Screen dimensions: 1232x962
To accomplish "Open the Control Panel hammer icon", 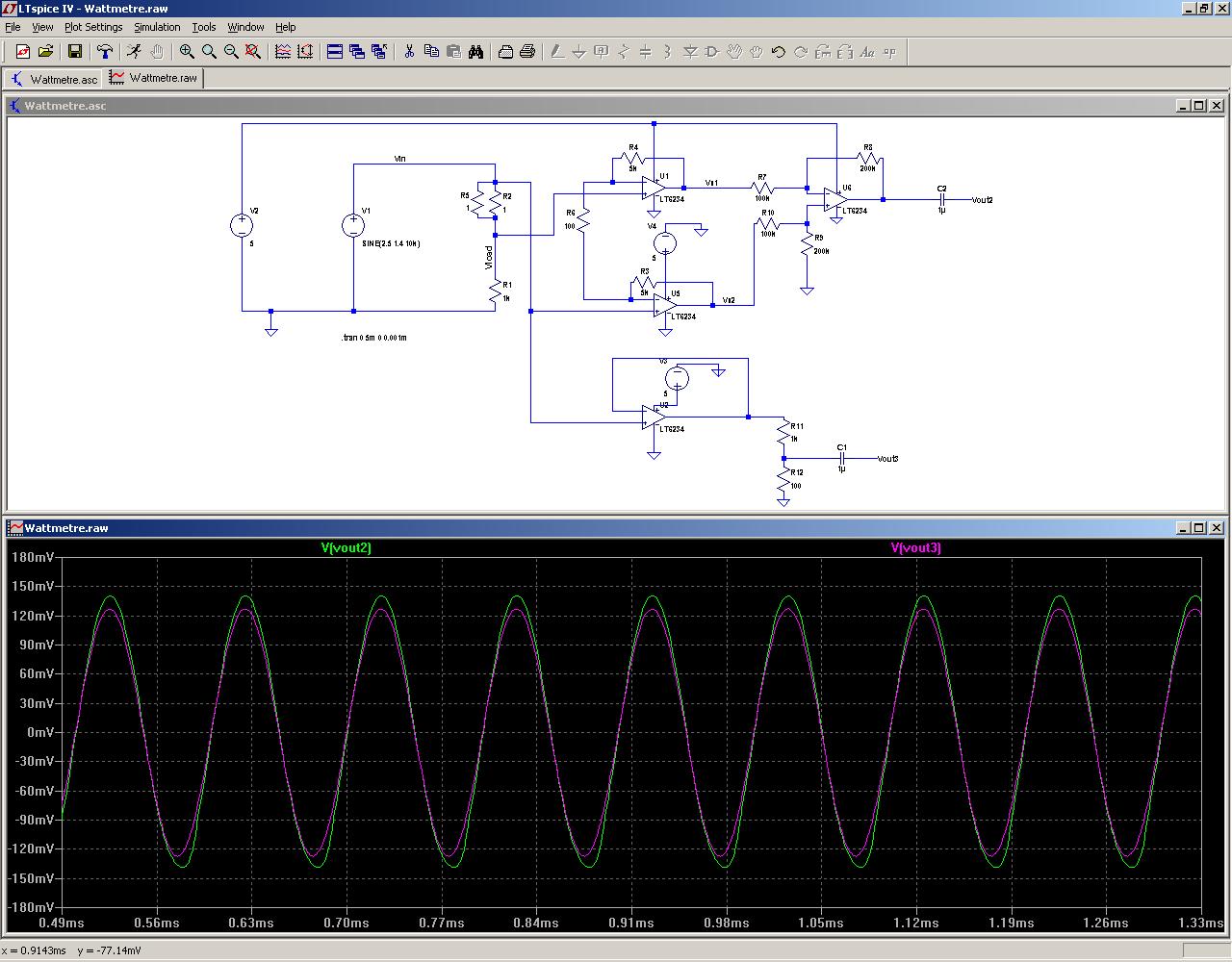I will pos(105,52).
